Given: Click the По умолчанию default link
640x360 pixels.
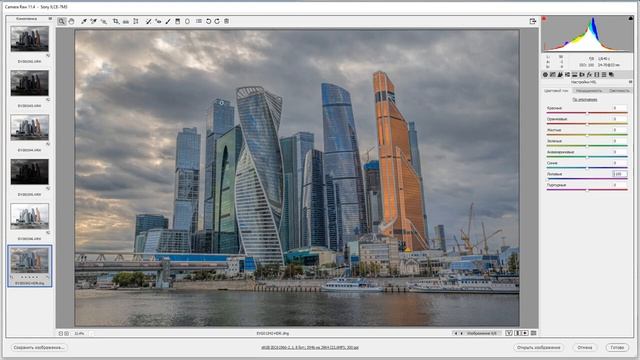Looking at the screenshot, I should point(584,99).
